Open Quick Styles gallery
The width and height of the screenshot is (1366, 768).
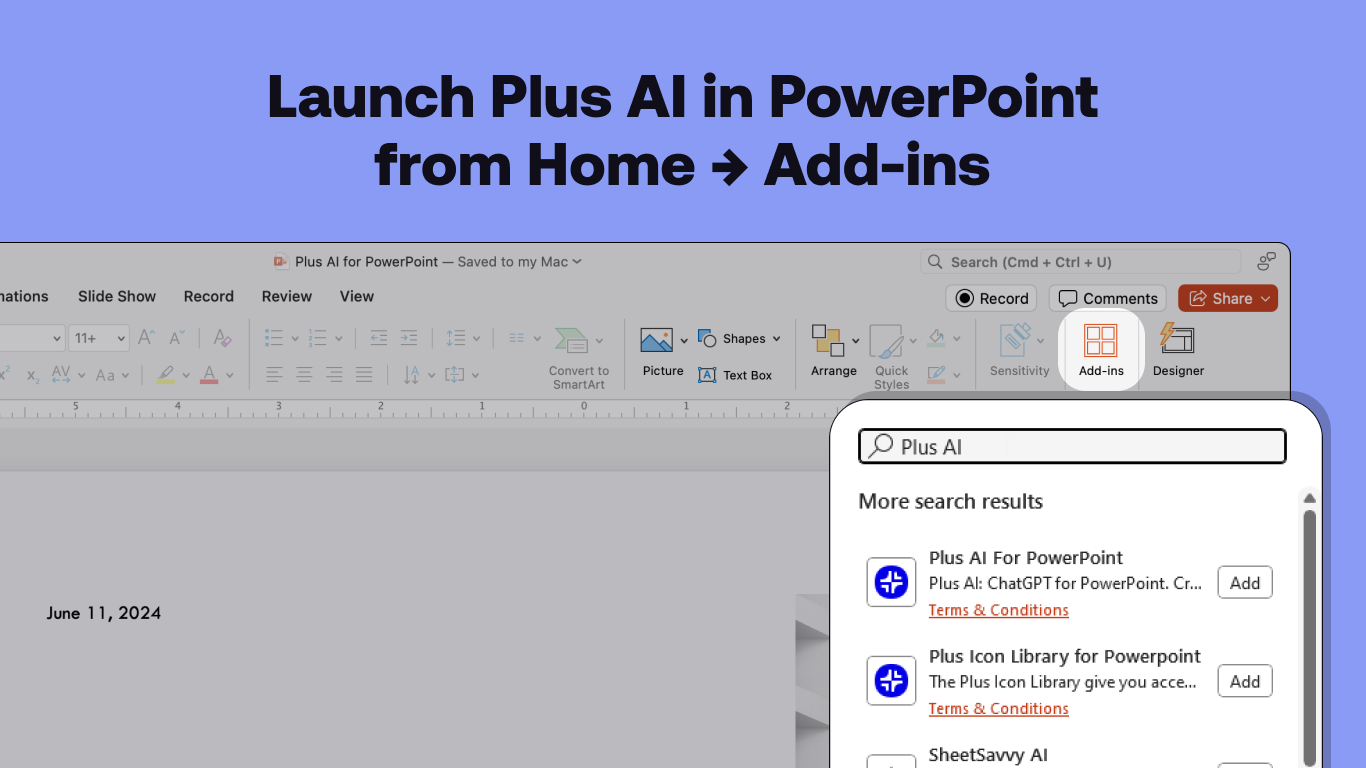pyautogui.click(x=891, y=356)
